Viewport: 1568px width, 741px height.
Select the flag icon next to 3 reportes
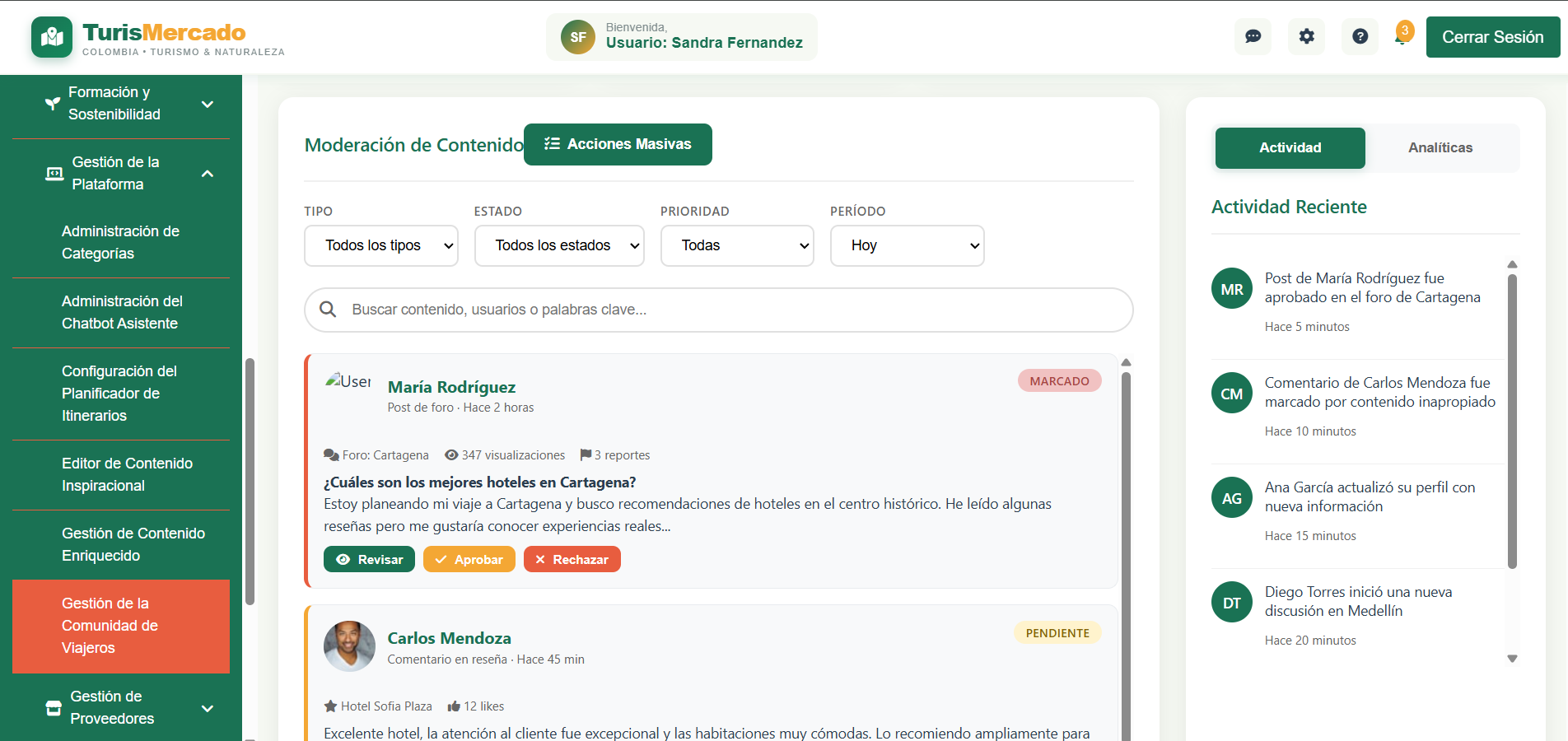(x=586, y=454)
